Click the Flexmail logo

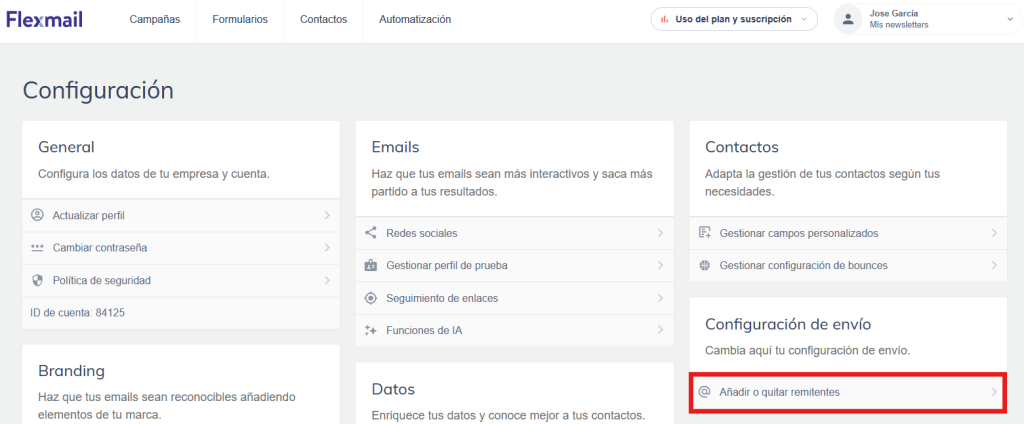click(44, 19)
